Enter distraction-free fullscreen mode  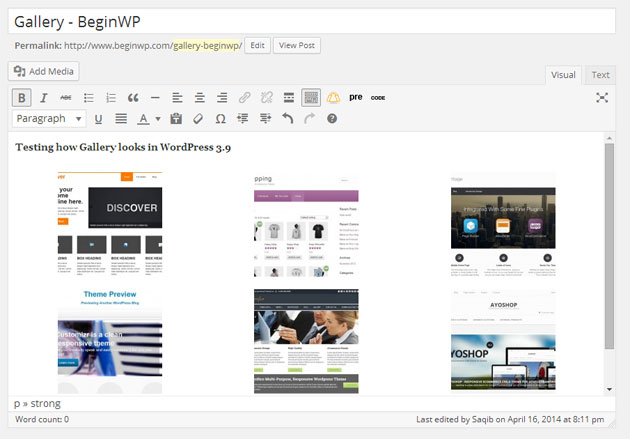click(602, 98)
